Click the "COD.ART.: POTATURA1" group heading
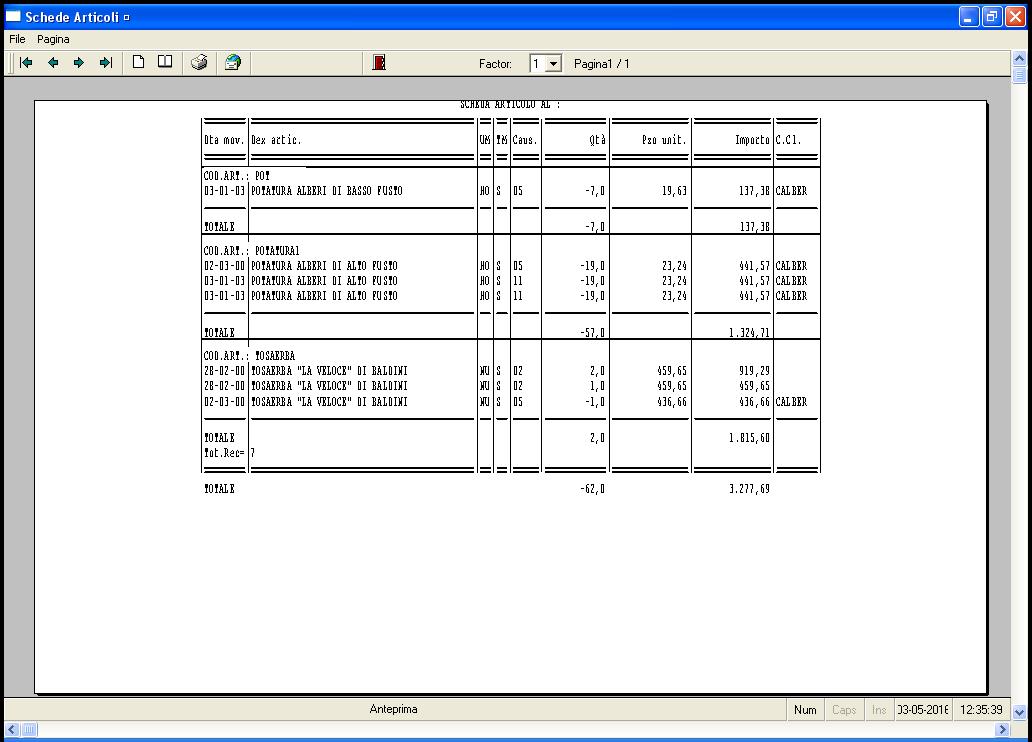This screenshot has height=742, width=1032. point(251,251)
